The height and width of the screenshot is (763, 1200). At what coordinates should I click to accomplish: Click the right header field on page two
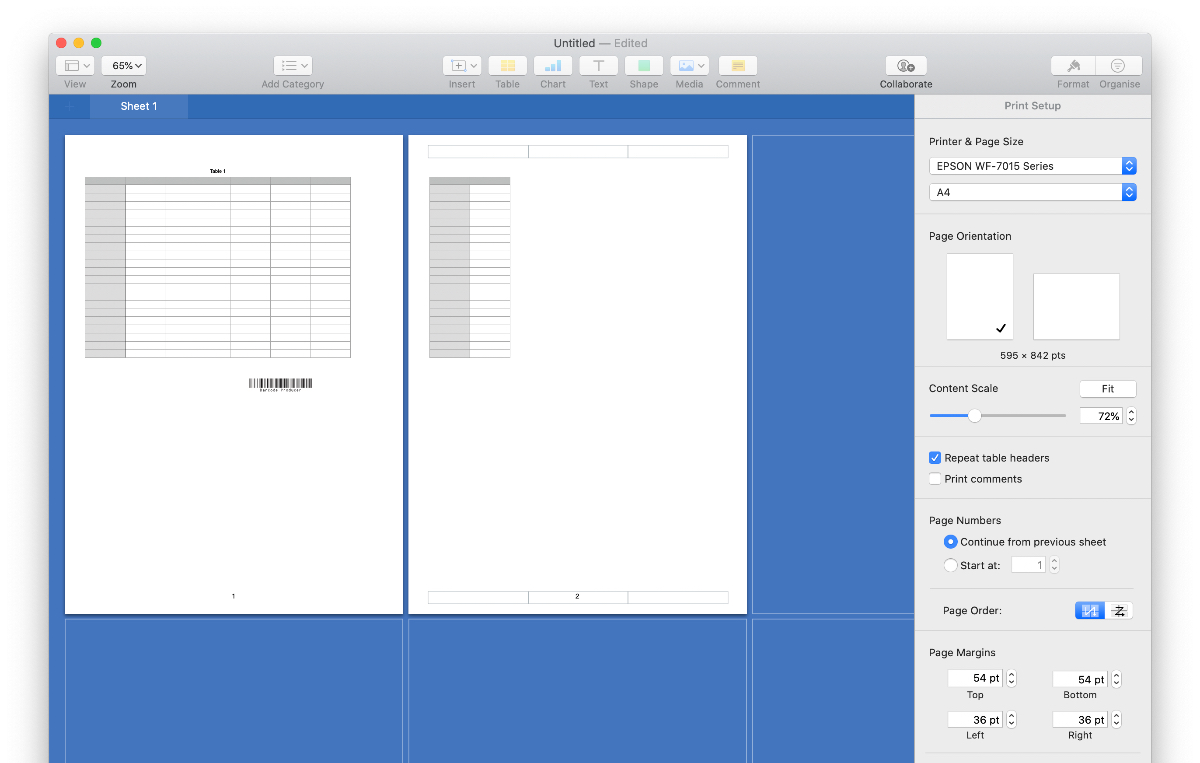click(x=678, y=152)
